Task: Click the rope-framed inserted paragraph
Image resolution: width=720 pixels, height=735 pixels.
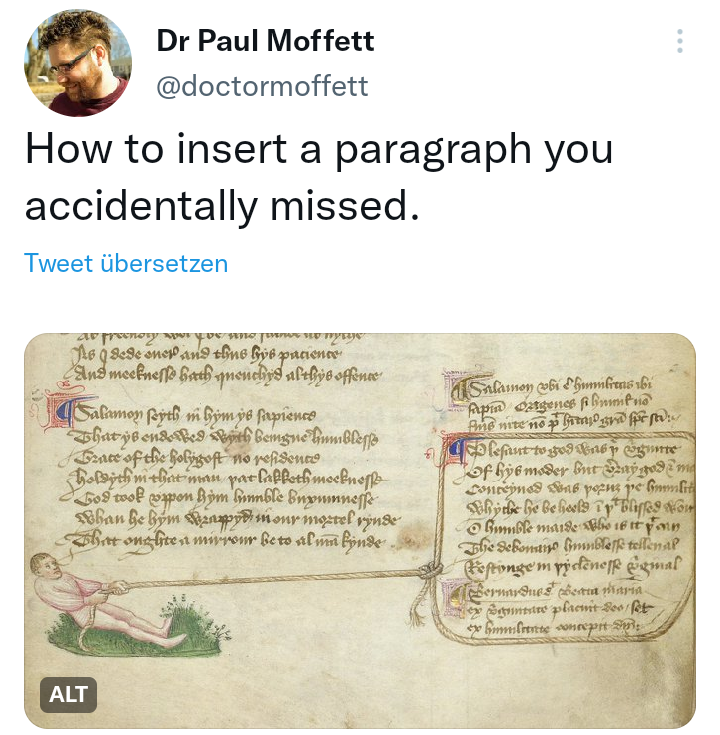Action: (x=566, y=536)
